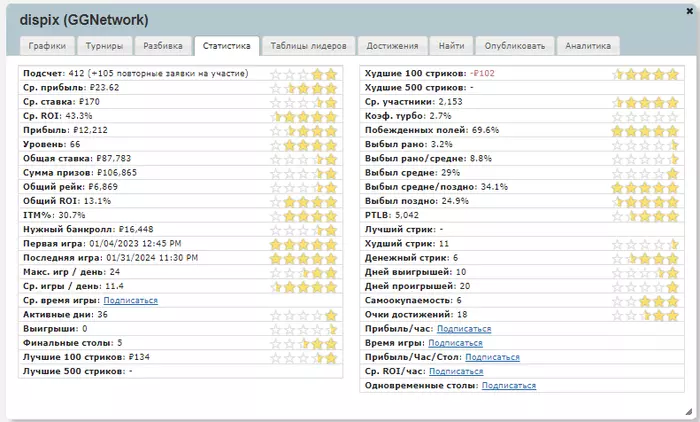Open the Графики tab
The width and height of the screenshot is (700, 422).
pyautogui.click(x=47, y=46)
